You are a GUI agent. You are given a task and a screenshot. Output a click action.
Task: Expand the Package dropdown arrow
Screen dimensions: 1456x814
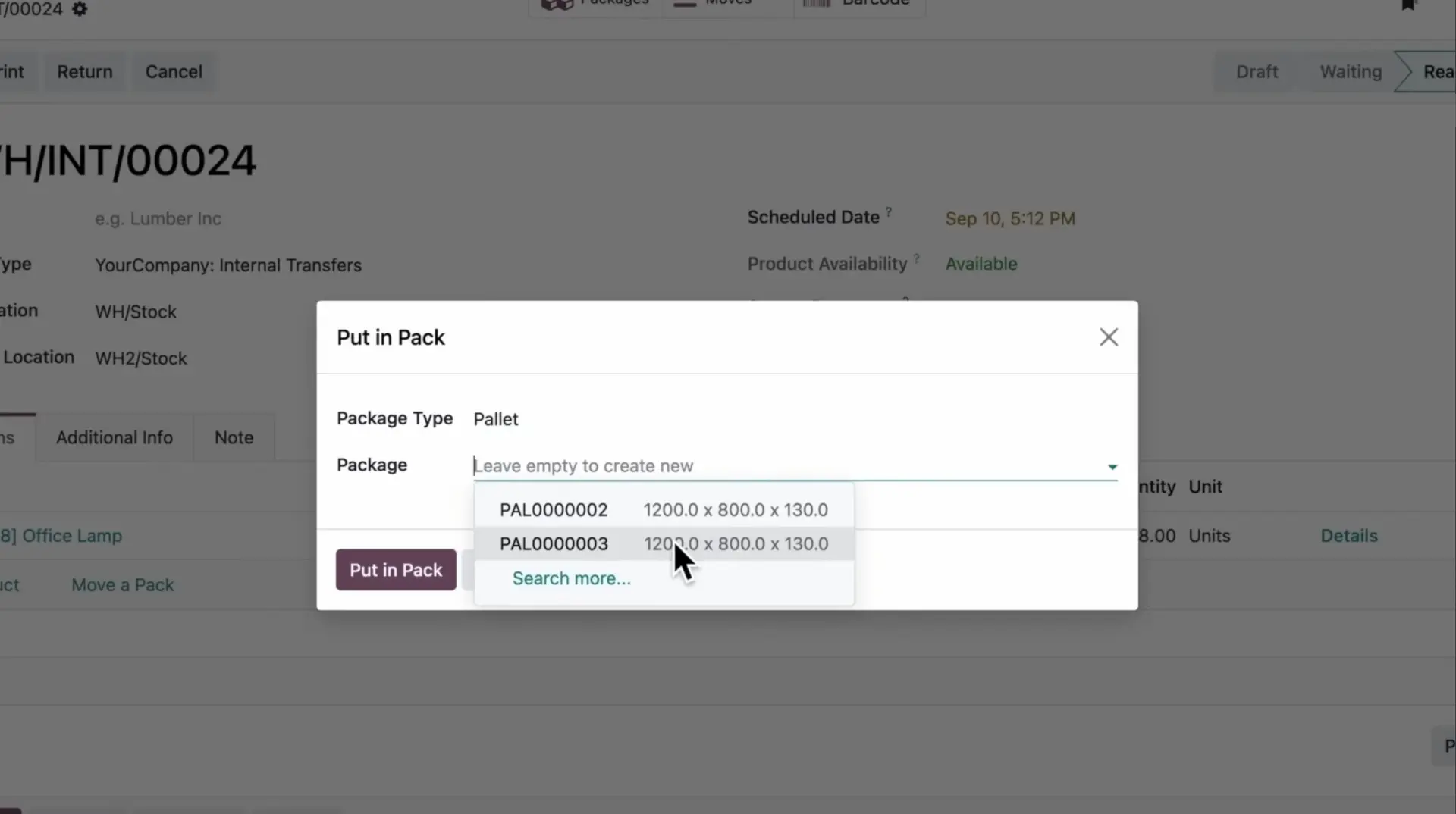1112,467
